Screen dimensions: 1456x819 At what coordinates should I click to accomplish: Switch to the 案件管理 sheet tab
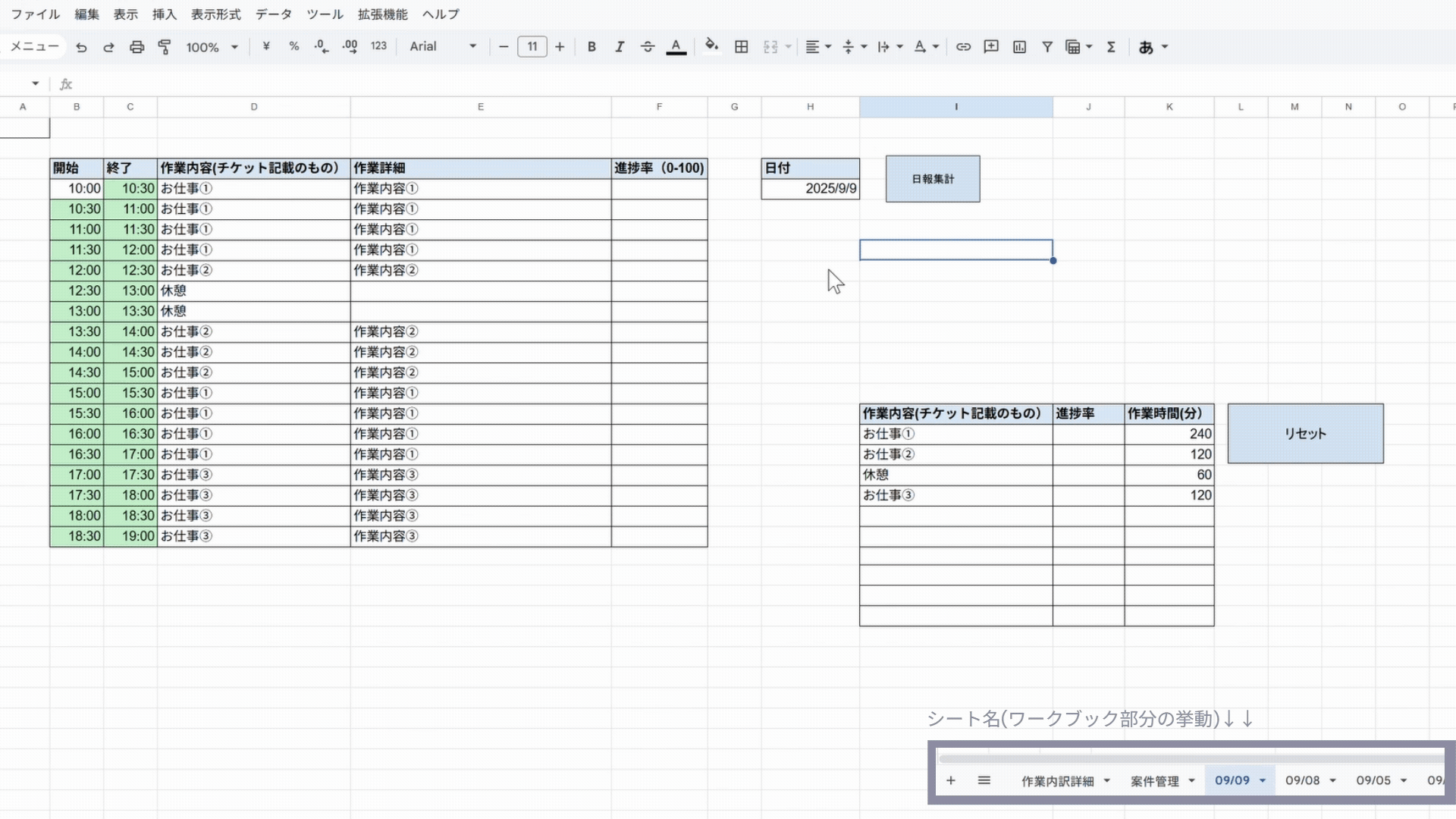[1156, 780]
